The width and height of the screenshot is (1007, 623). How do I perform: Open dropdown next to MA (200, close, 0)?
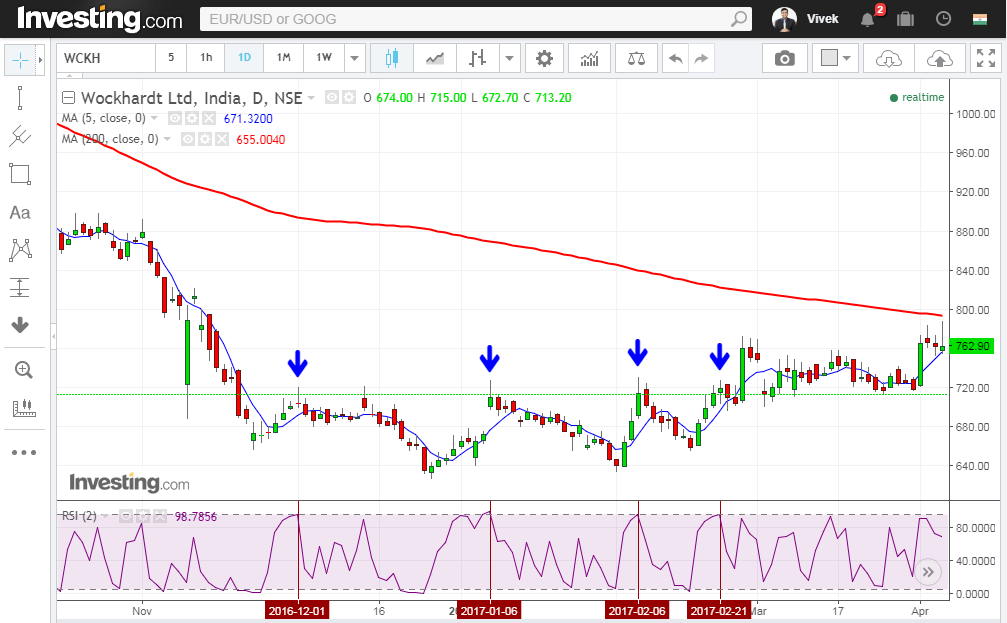pos(167,139)
